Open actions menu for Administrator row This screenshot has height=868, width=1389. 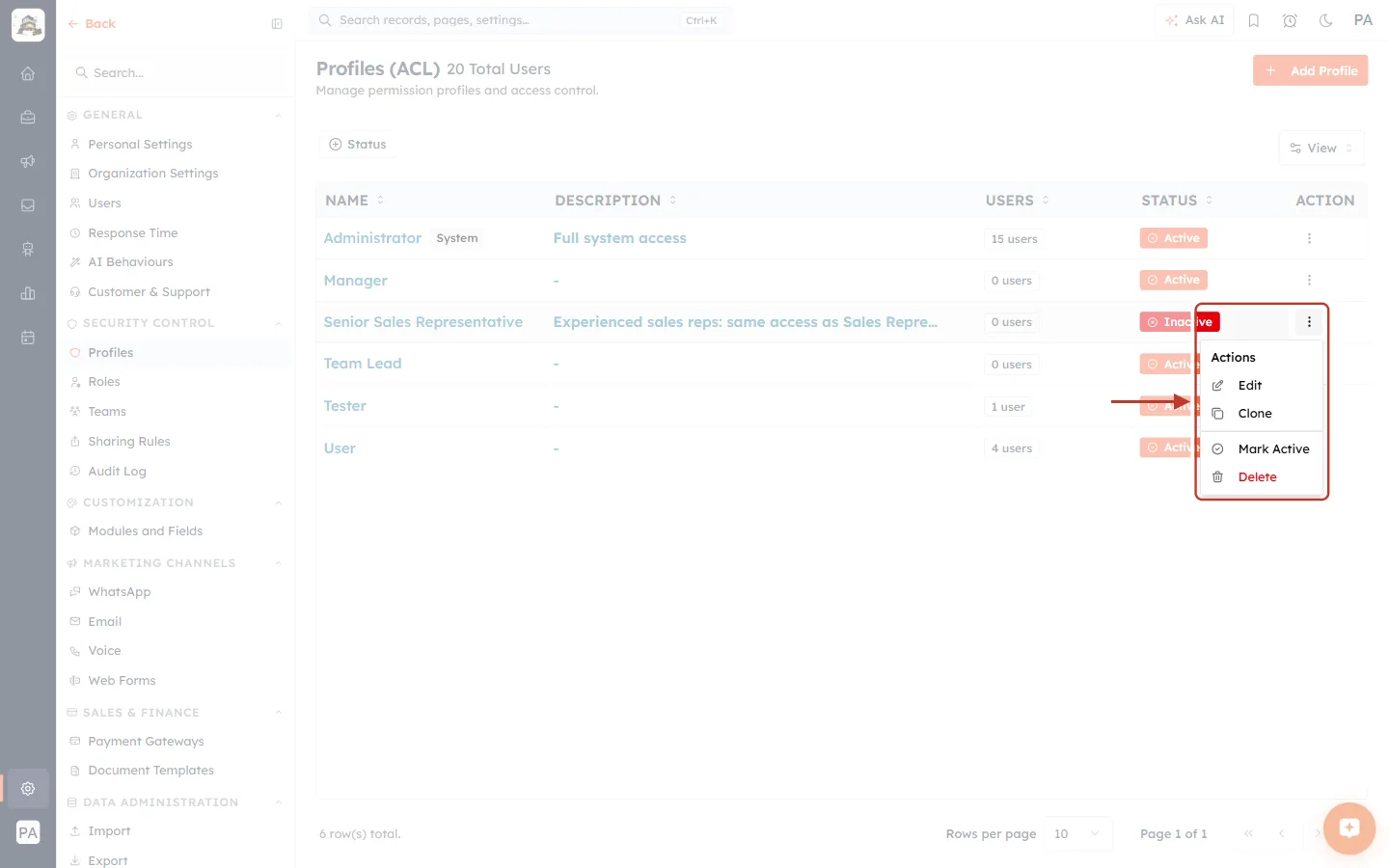1309,238
